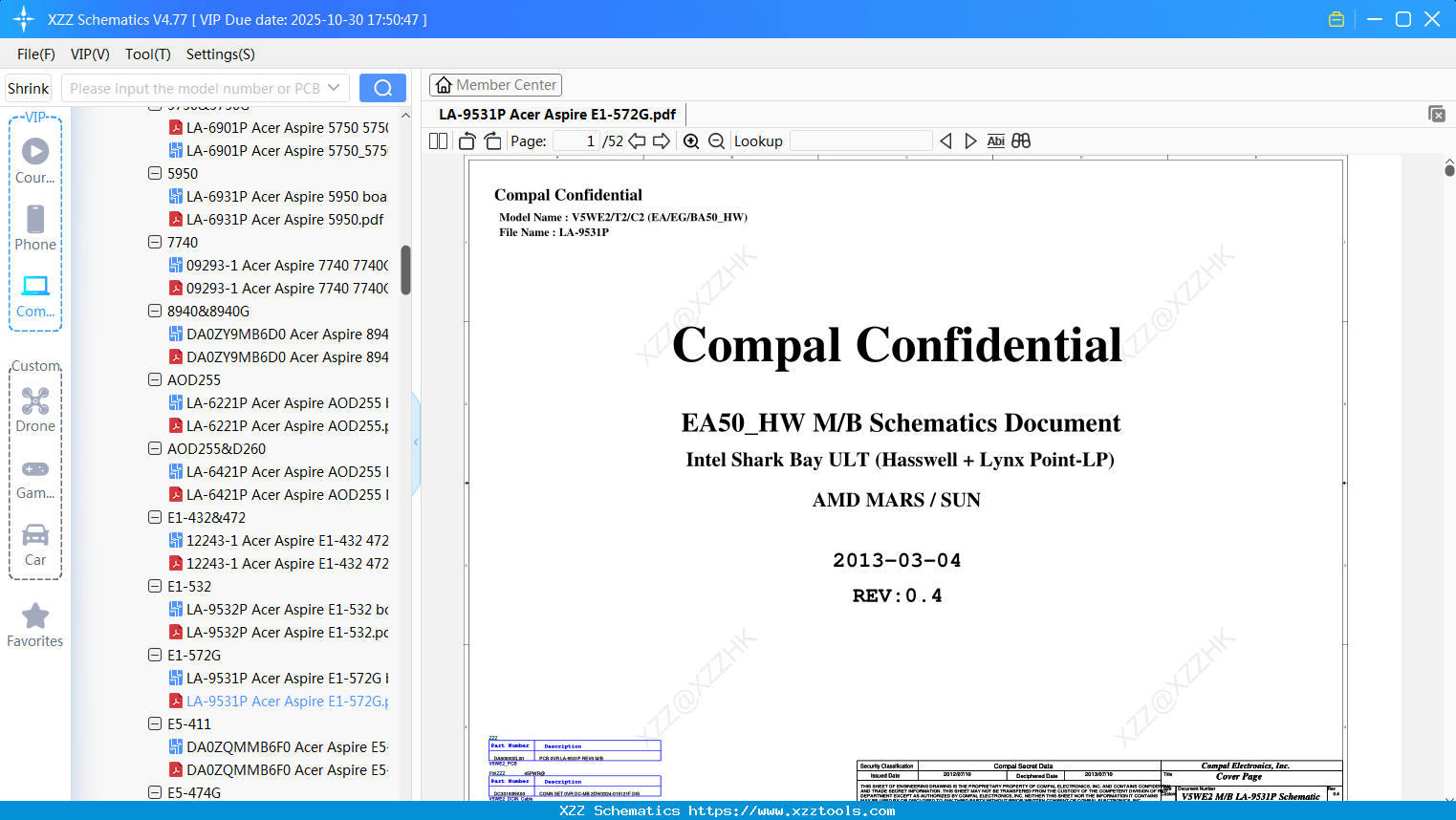1456x820 pixels.
Task: Click the Lookup text field
Action: [x=860, y=141]
